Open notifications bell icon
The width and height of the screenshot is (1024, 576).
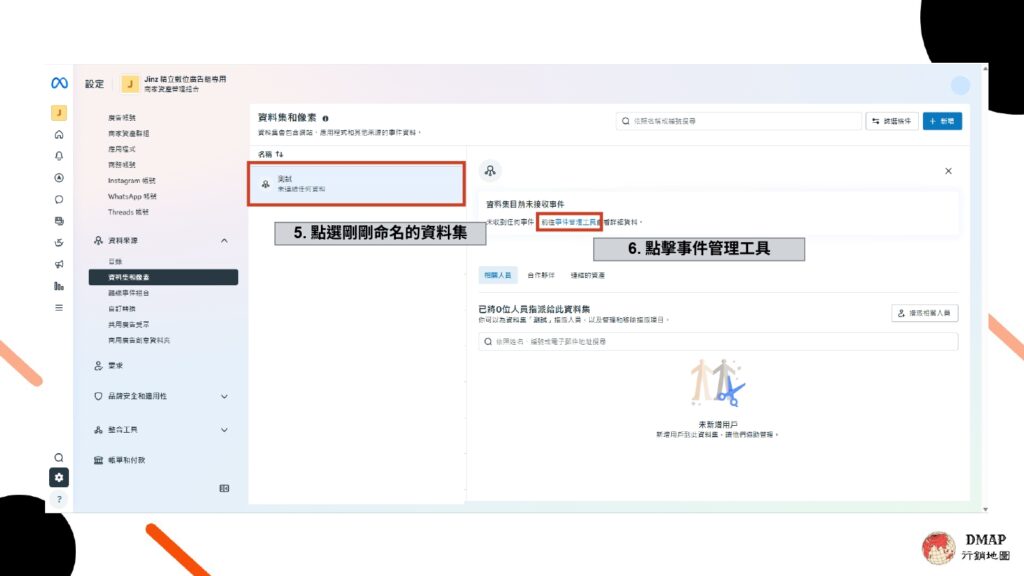(x=59, y=156)
